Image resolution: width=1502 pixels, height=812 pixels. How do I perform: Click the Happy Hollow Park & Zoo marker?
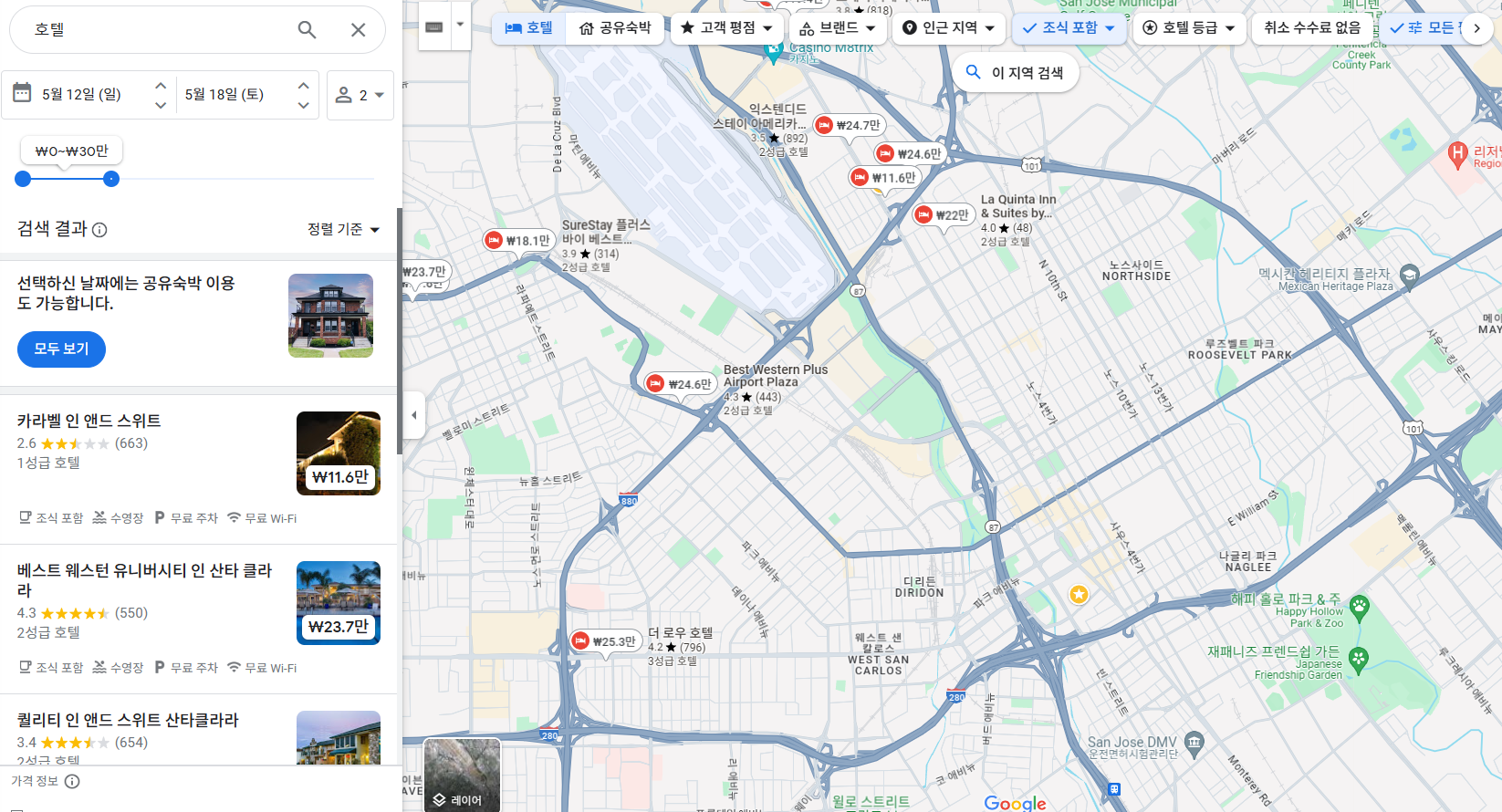point(1359,607)
